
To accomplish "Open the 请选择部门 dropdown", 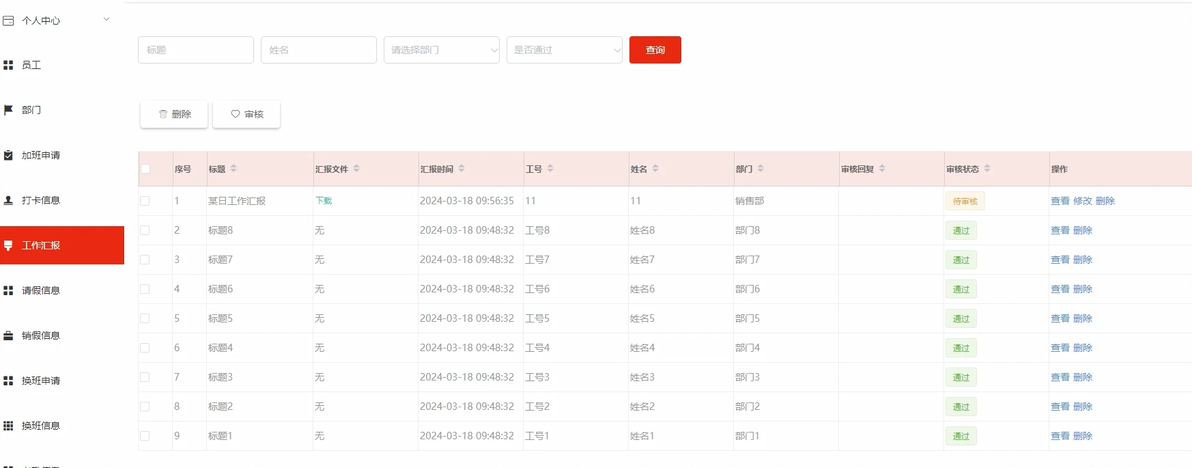I will click(441, 50).
